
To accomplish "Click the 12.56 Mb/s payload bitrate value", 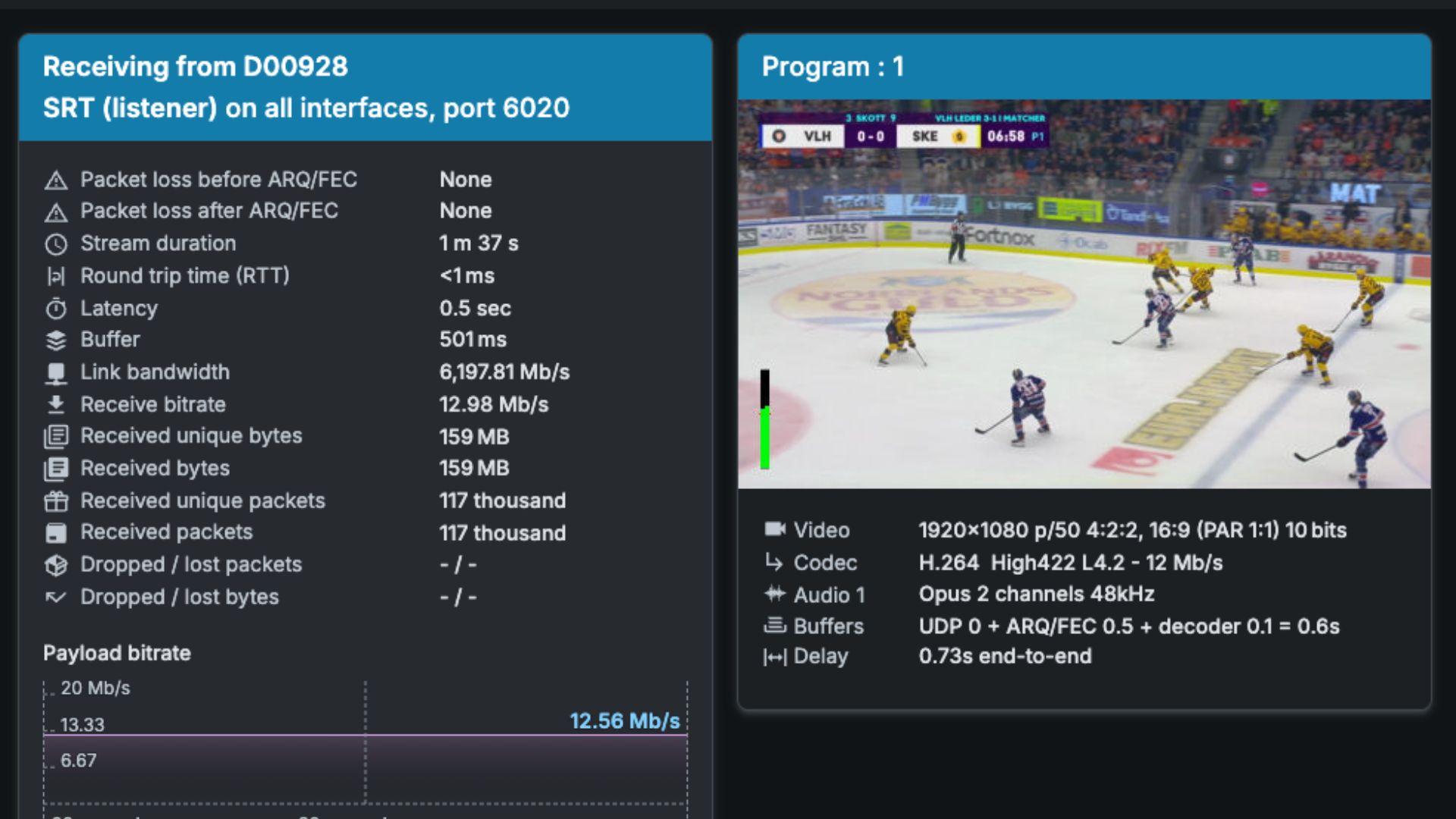I will click(x=624, y=720).
